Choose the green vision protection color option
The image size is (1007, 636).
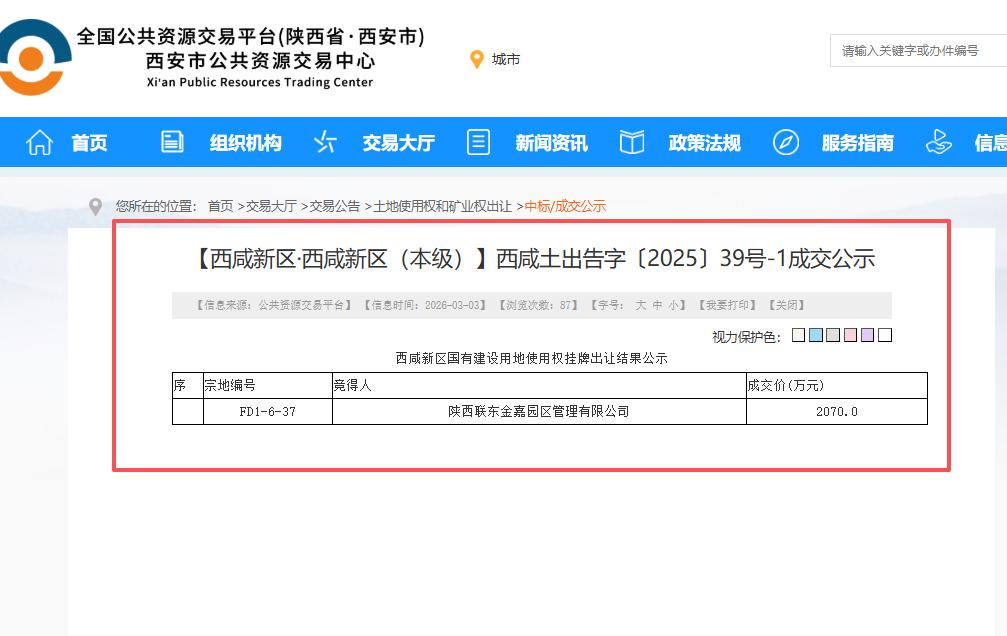834,335
